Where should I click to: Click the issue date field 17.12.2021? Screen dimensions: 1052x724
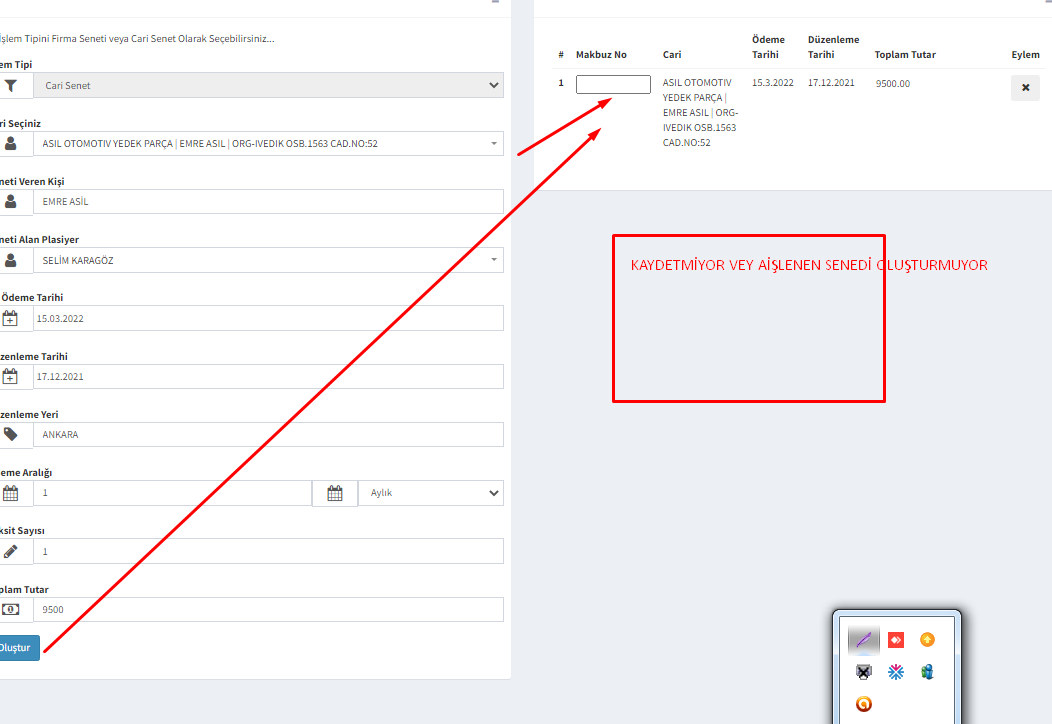click(x=268, y=377)
